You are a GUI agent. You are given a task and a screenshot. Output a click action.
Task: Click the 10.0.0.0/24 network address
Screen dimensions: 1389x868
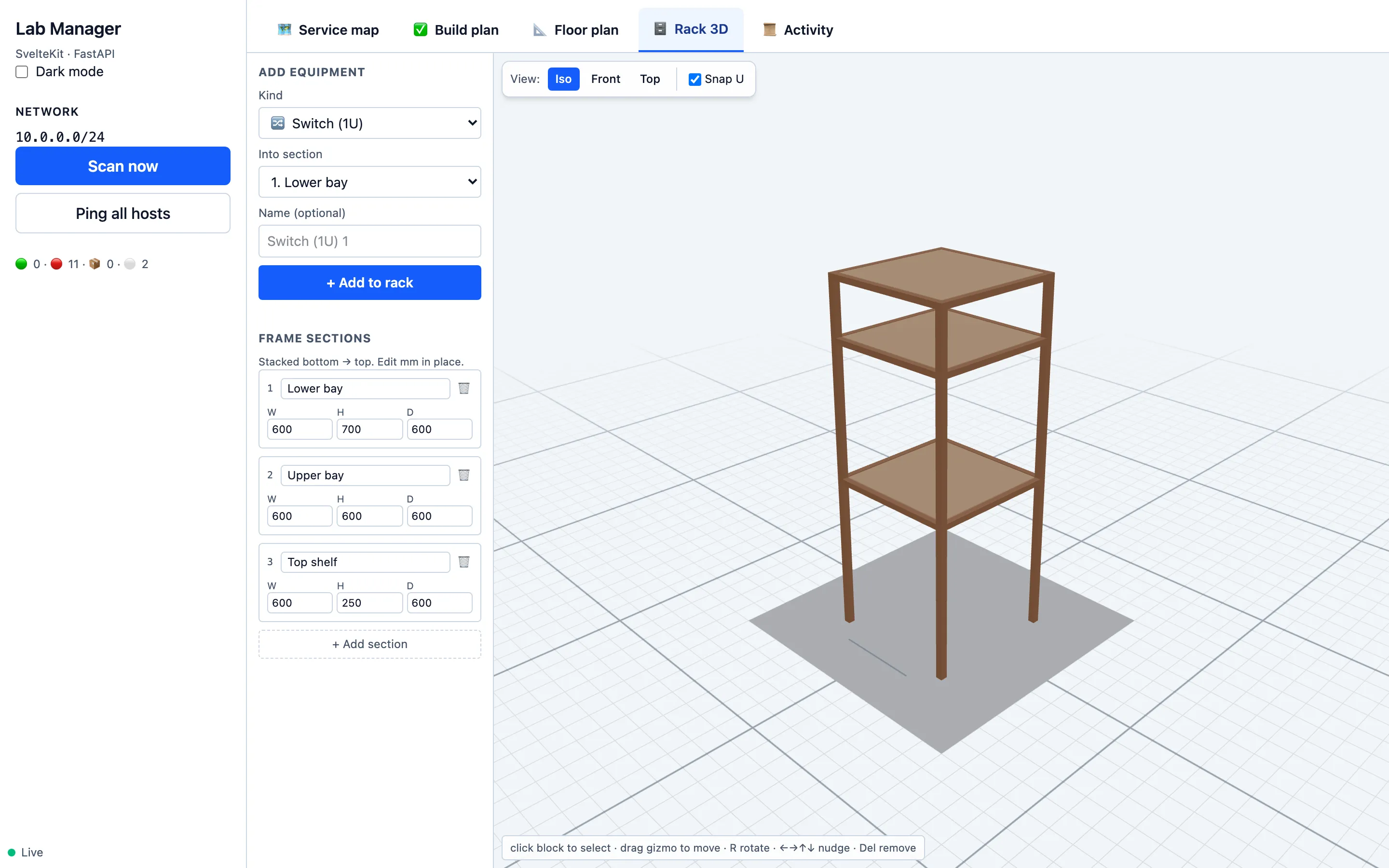60,137
